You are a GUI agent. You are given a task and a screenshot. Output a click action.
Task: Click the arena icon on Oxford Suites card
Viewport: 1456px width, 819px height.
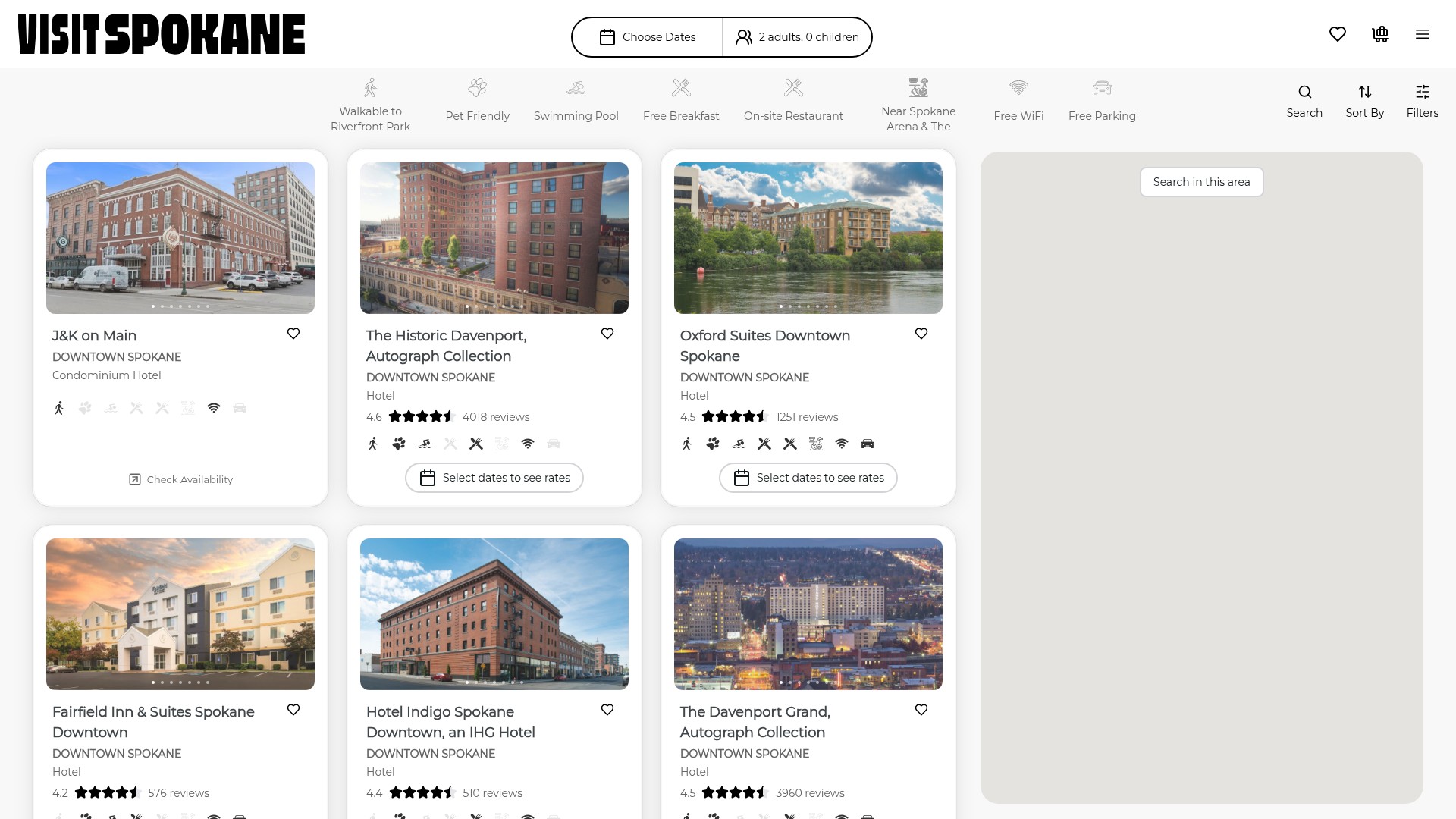[x=816, y=444]
